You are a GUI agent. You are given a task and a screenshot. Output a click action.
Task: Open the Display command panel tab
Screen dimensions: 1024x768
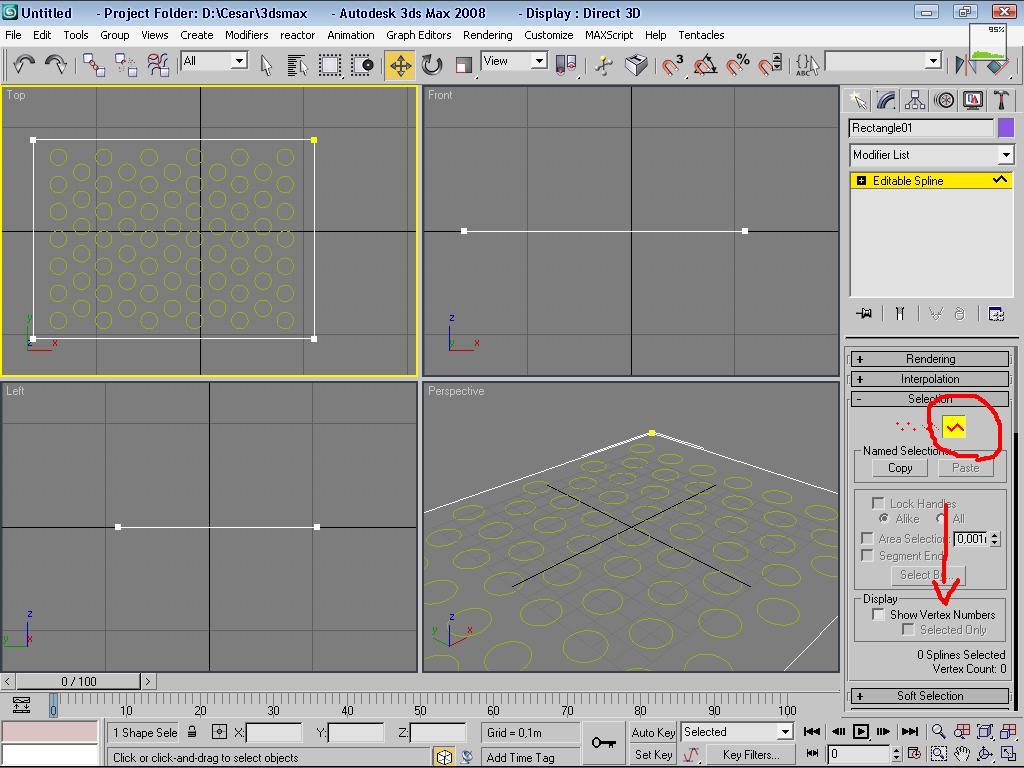click(x=972, y=100)
